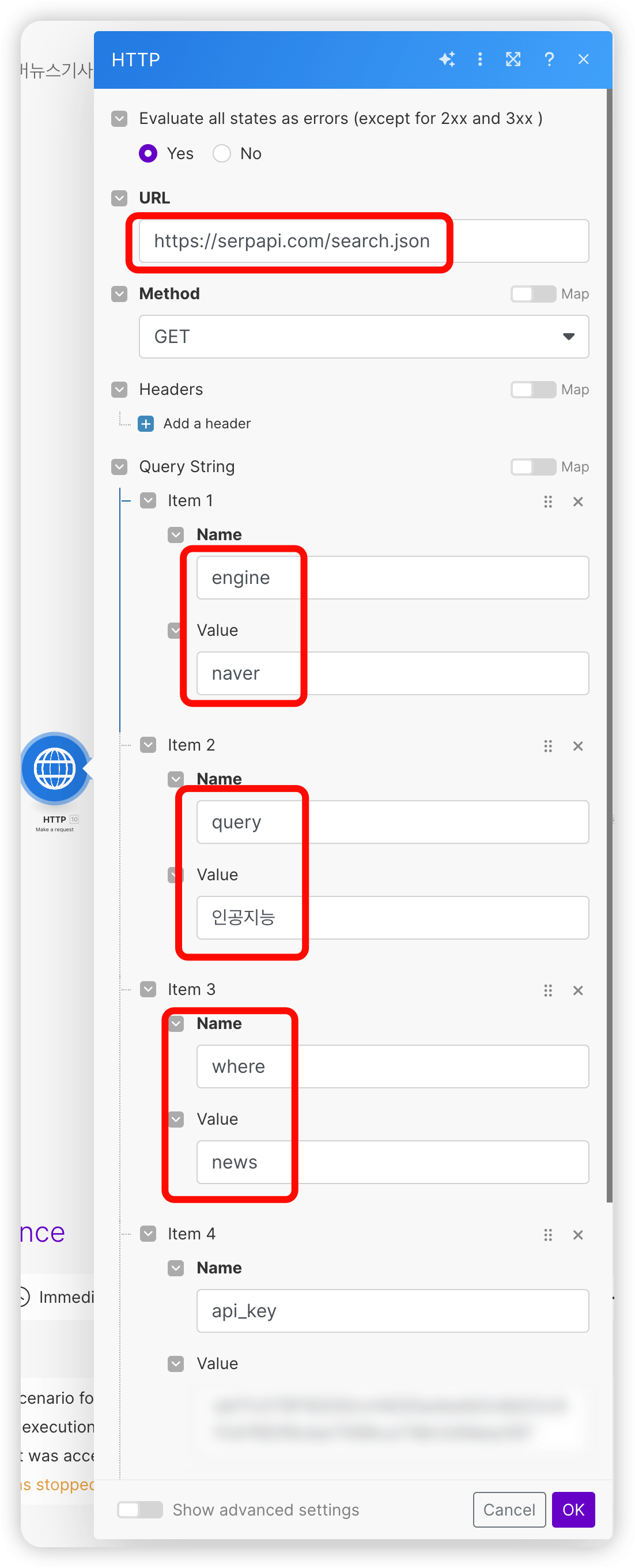Enable Show advanced settings switch
635x1568 pixels.
pyautogui.click(x=140, y=1510)
